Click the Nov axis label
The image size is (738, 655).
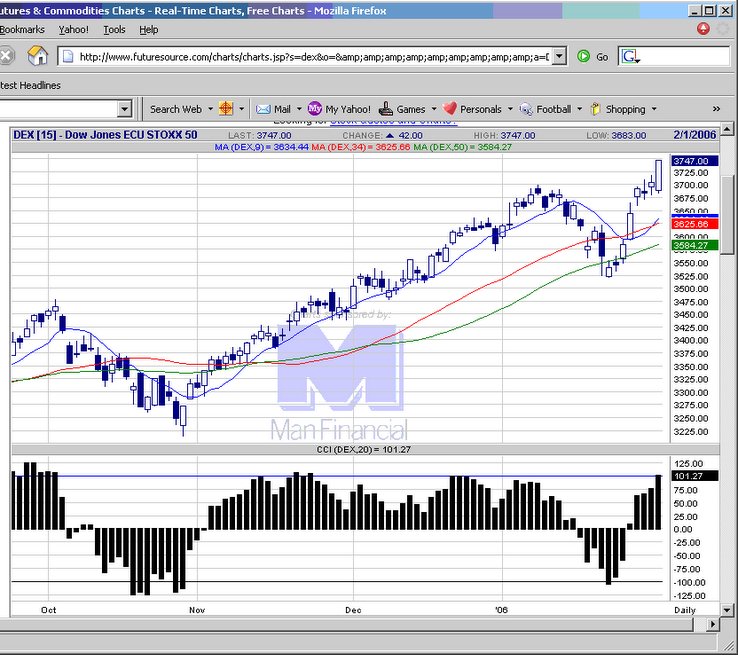(x=197, y=610)
